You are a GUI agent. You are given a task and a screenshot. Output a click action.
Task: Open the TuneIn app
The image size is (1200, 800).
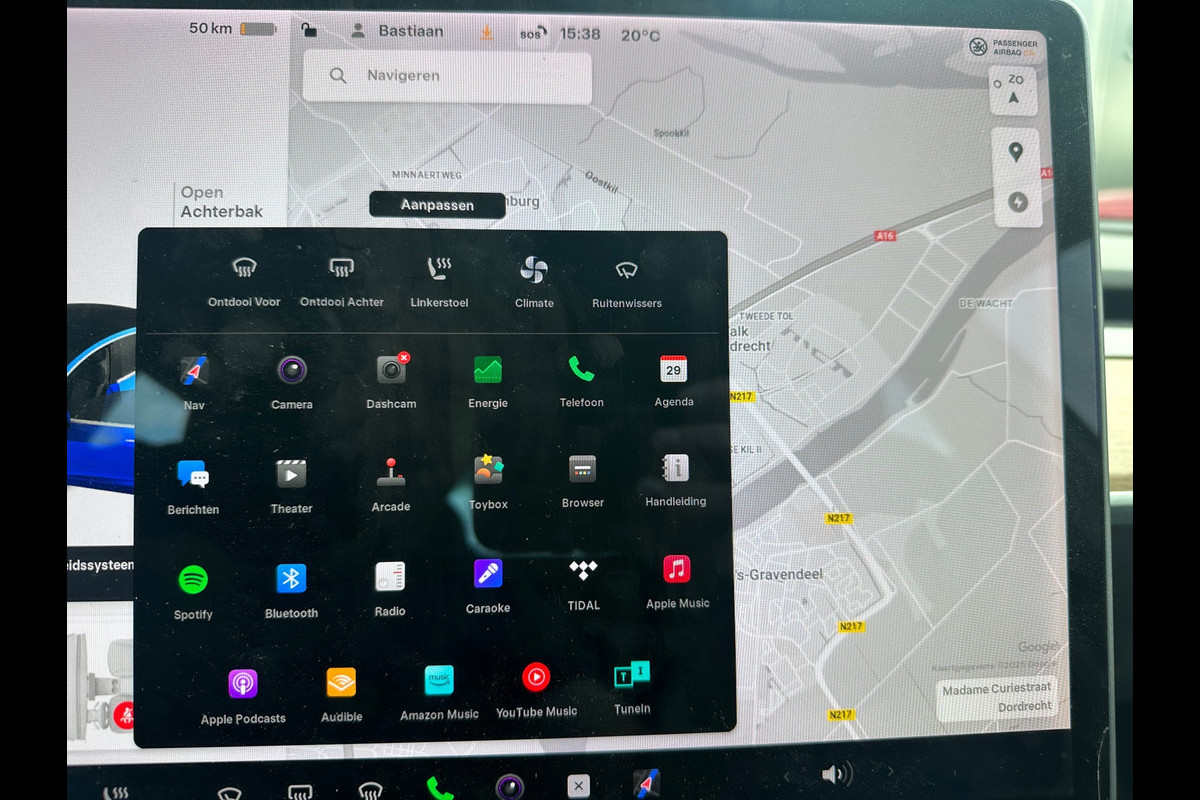click(x=632, y=687)
